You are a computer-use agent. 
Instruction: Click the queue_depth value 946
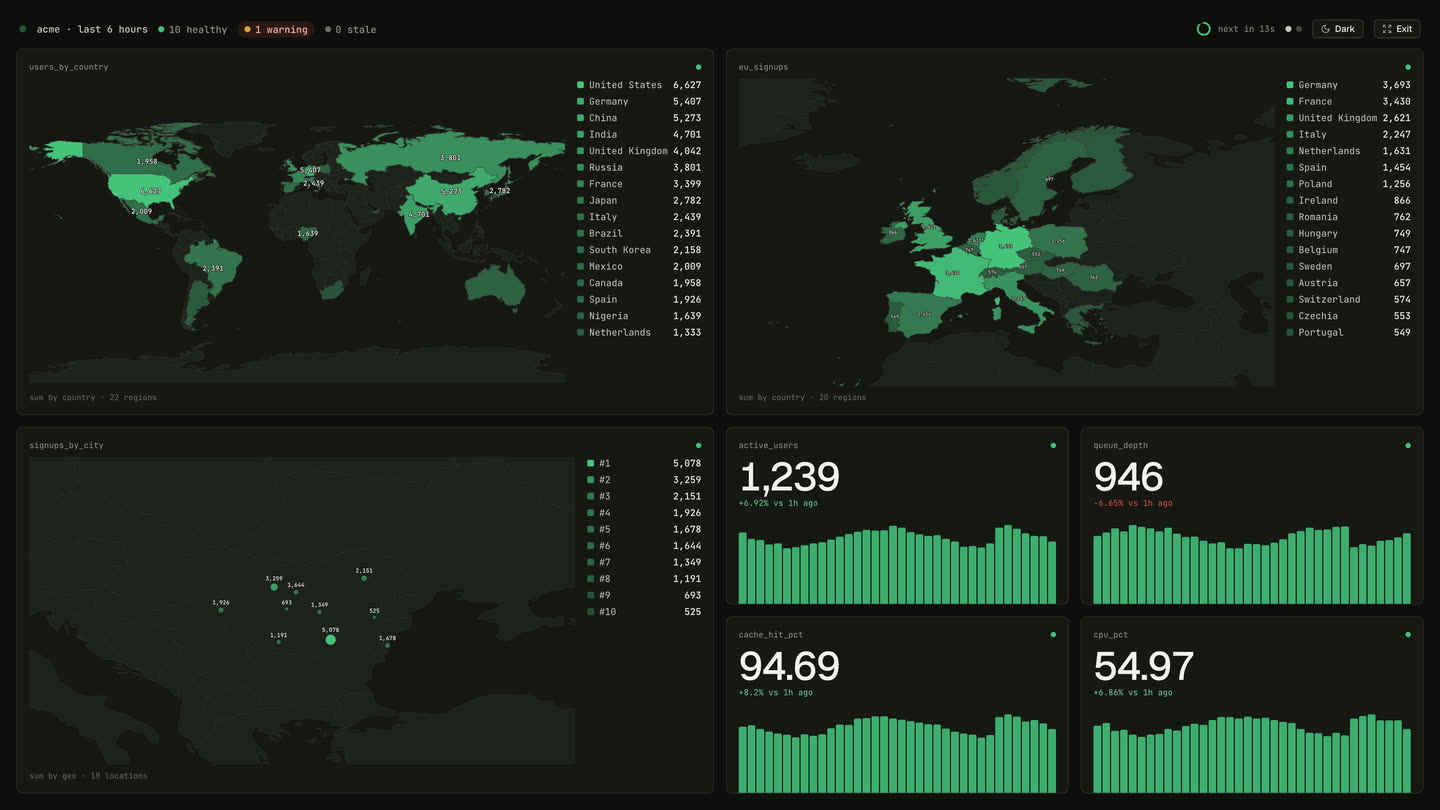(x=1129, y=477)
